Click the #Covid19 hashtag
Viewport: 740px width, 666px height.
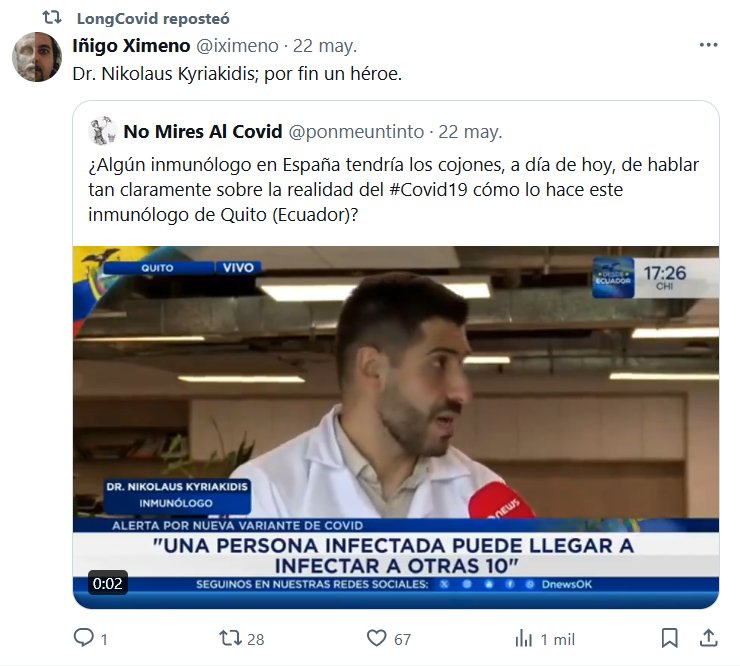(x=429, y=190)
